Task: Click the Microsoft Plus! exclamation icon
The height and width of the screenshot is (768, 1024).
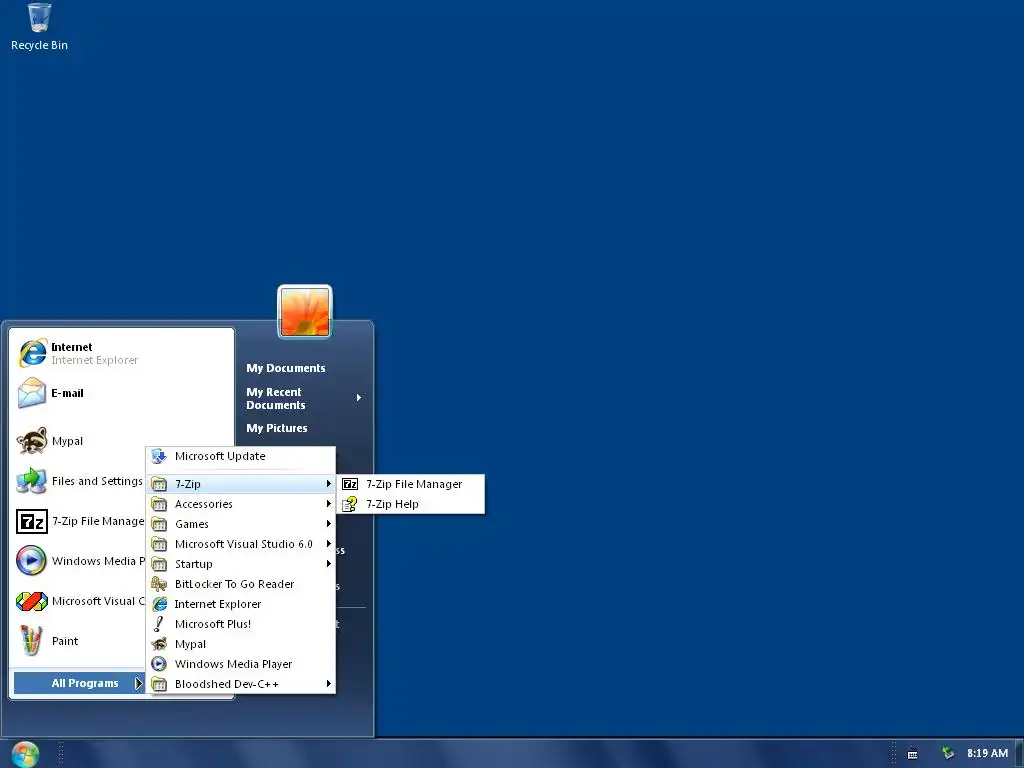Action: [159, 624]
